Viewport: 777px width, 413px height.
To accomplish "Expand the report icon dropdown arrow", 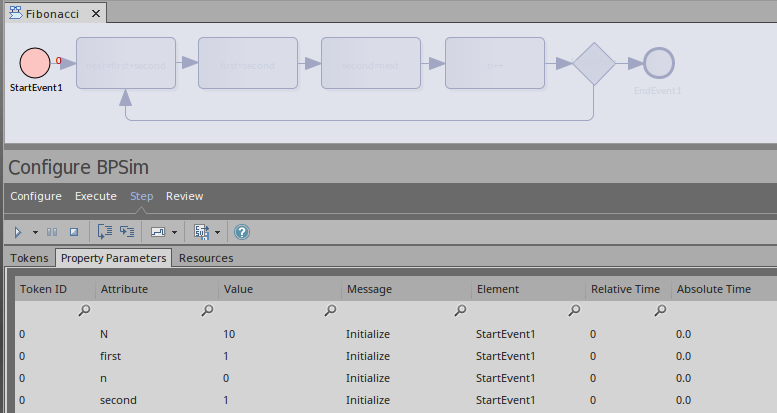I will pos(217,232).
